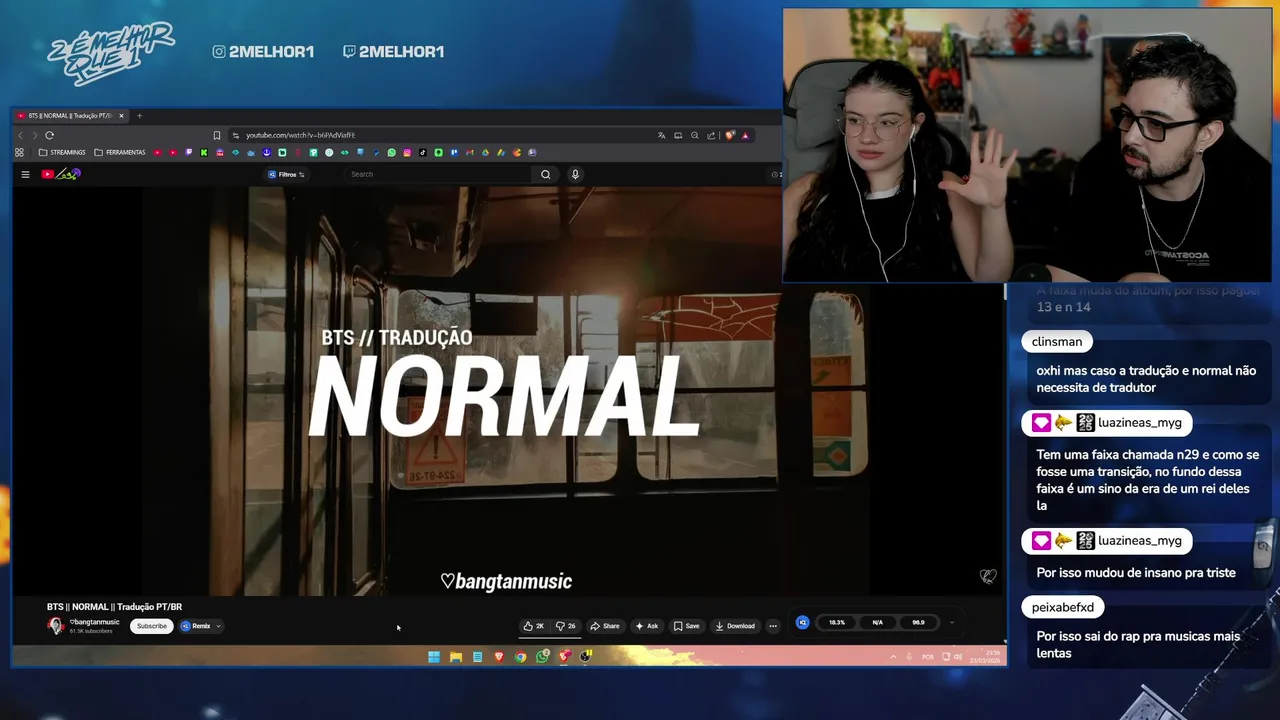Open the Instagram bookmark icon
This screenshot has height=720, width=1280.
point(407,152)
